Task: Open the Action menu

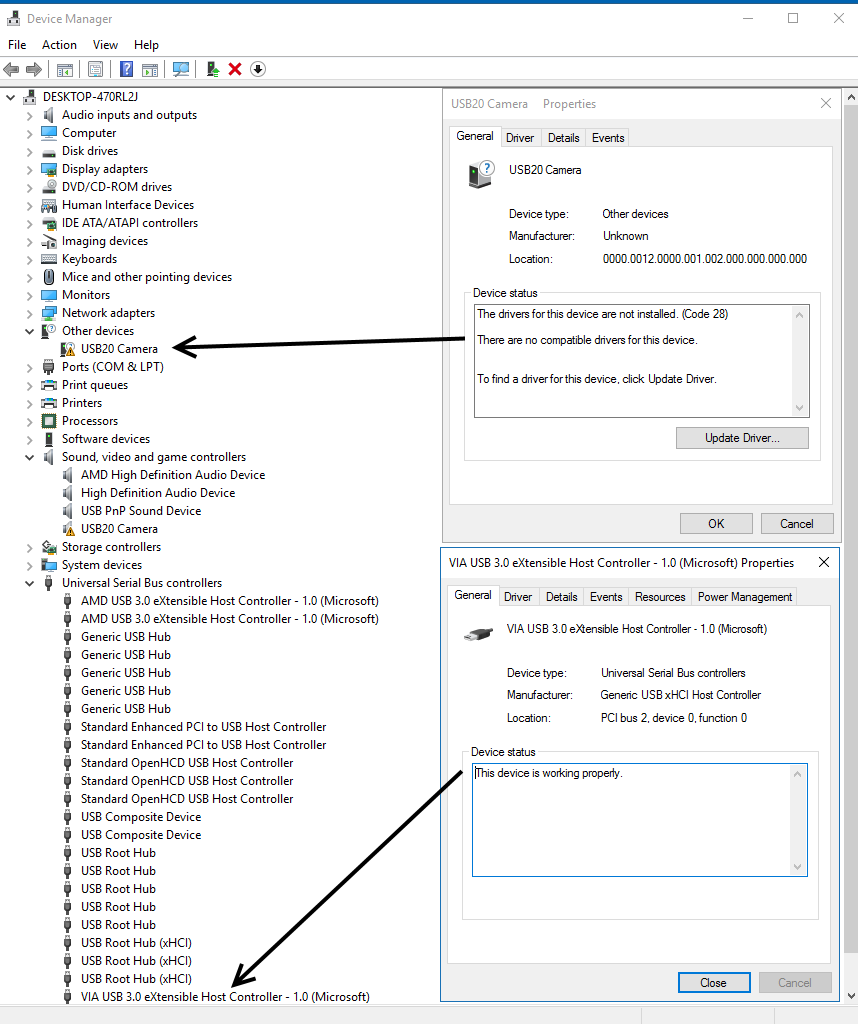Action: tap(59, 44)
